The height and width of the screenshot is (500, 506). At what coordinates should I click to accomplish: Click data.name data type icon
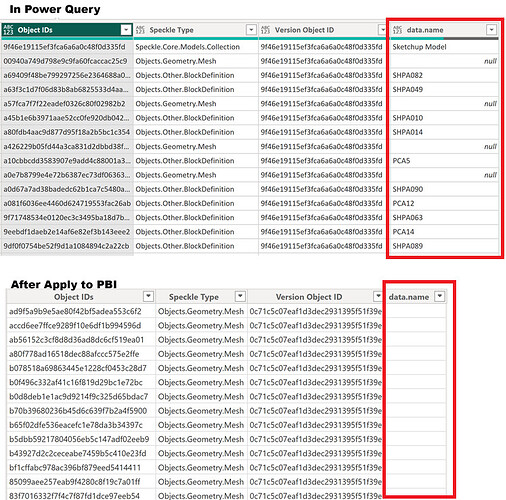[x=397, y=30]
